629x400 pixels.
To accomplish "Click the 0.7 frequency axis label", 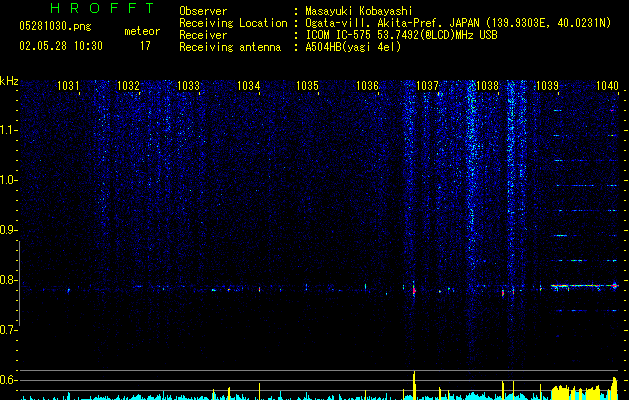I will coord(8,330).
